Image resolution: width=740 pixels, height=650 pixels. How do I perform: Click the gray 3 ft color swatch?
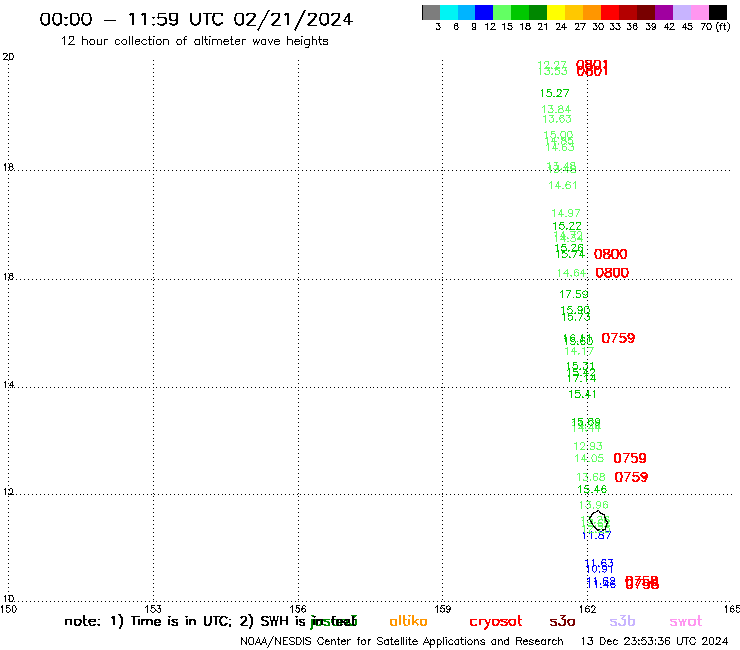431,12
